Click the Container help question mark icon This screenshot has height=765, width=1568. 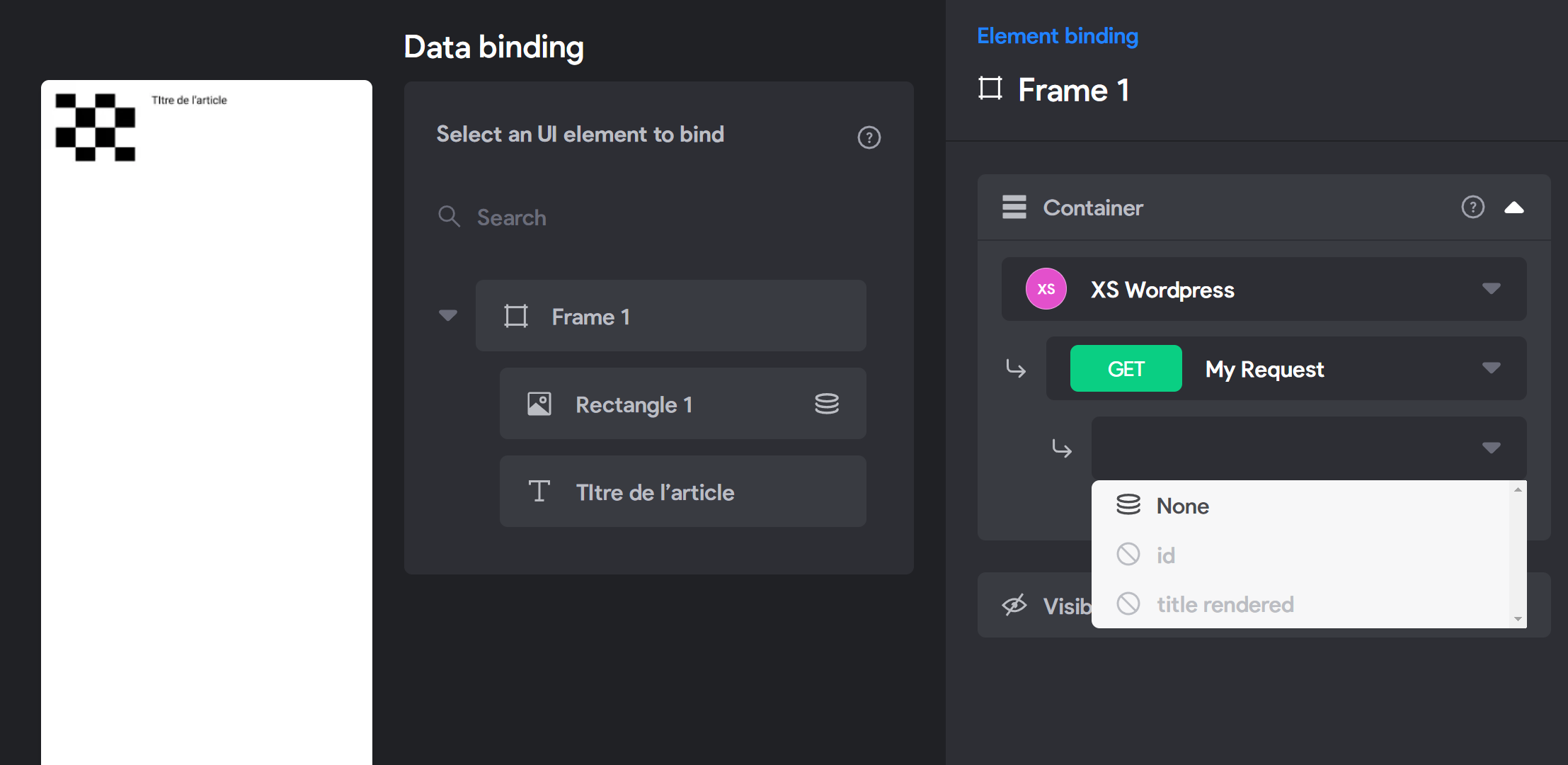tap(1472, 207)
